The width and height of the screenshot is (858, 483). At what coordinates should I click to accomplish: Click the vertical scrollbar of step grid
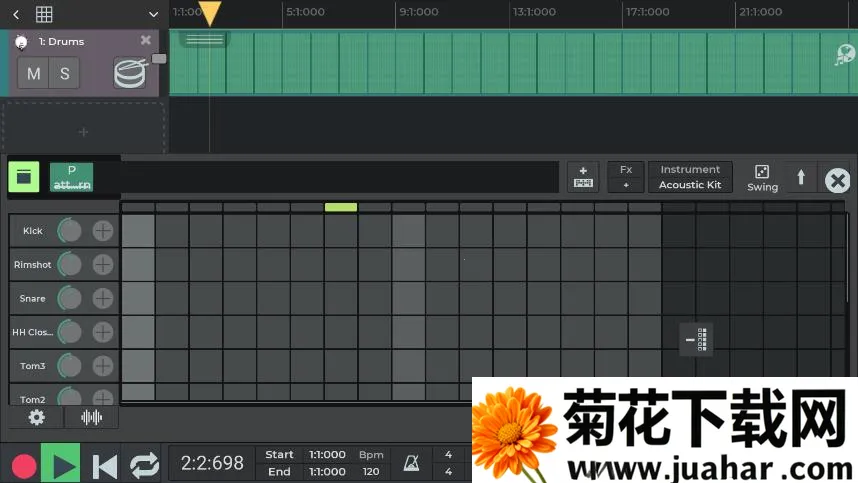848,257
